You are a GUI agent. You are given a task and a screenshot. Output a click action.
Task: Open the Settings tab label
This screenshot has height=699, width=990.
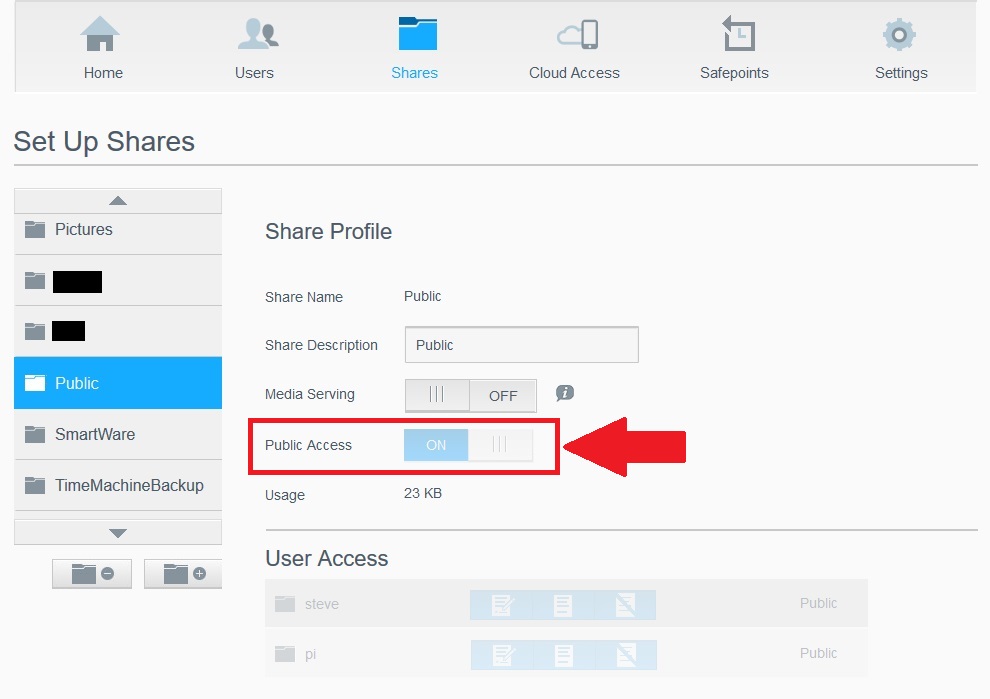click(901, 73)
